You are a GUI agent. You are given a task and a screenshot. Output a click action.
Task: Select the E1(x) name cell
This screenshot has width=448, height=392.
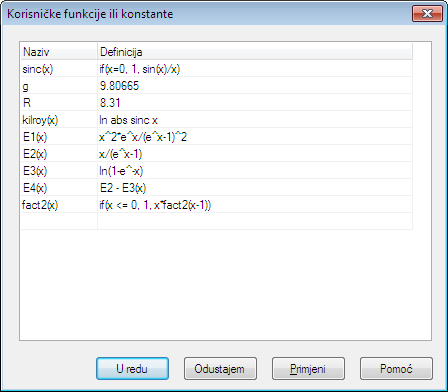(x=59, y=137)
